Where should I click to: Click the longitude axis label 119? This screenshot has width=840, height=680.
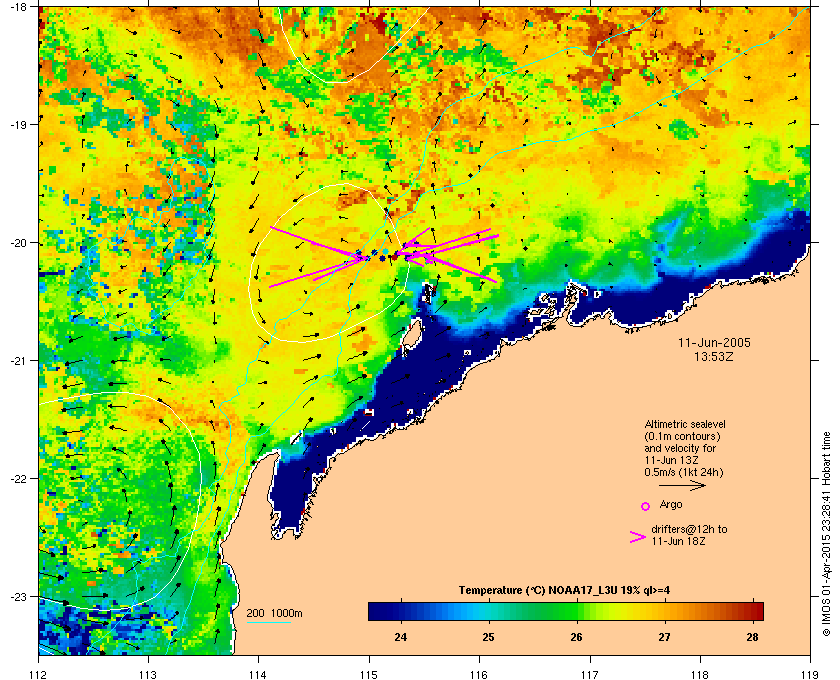(810, 674)
